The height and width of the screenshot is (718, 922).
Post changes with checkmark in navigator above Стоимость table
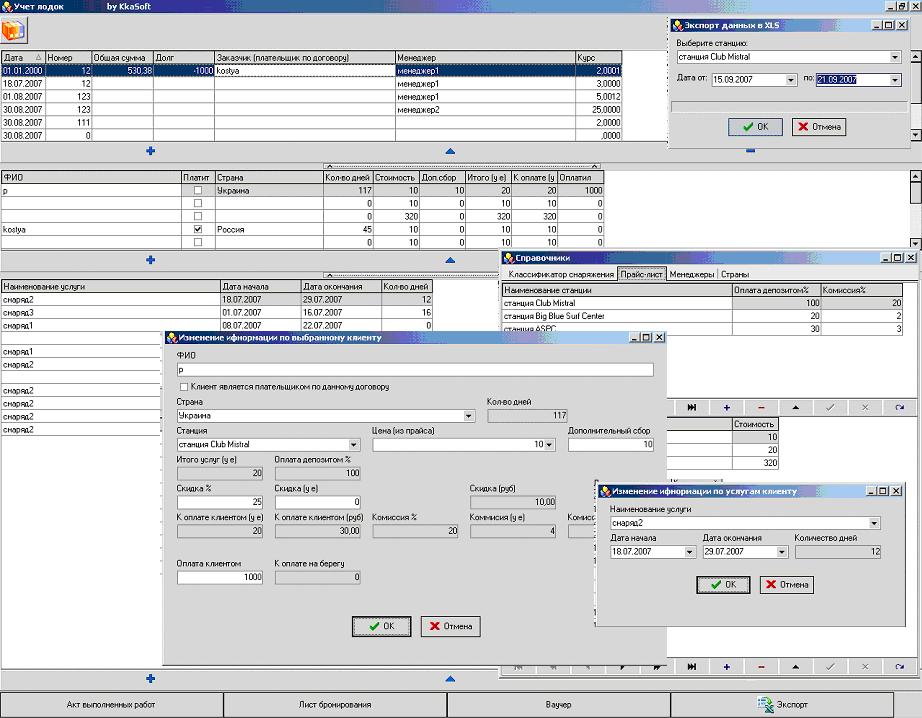[x=830, y=408]
